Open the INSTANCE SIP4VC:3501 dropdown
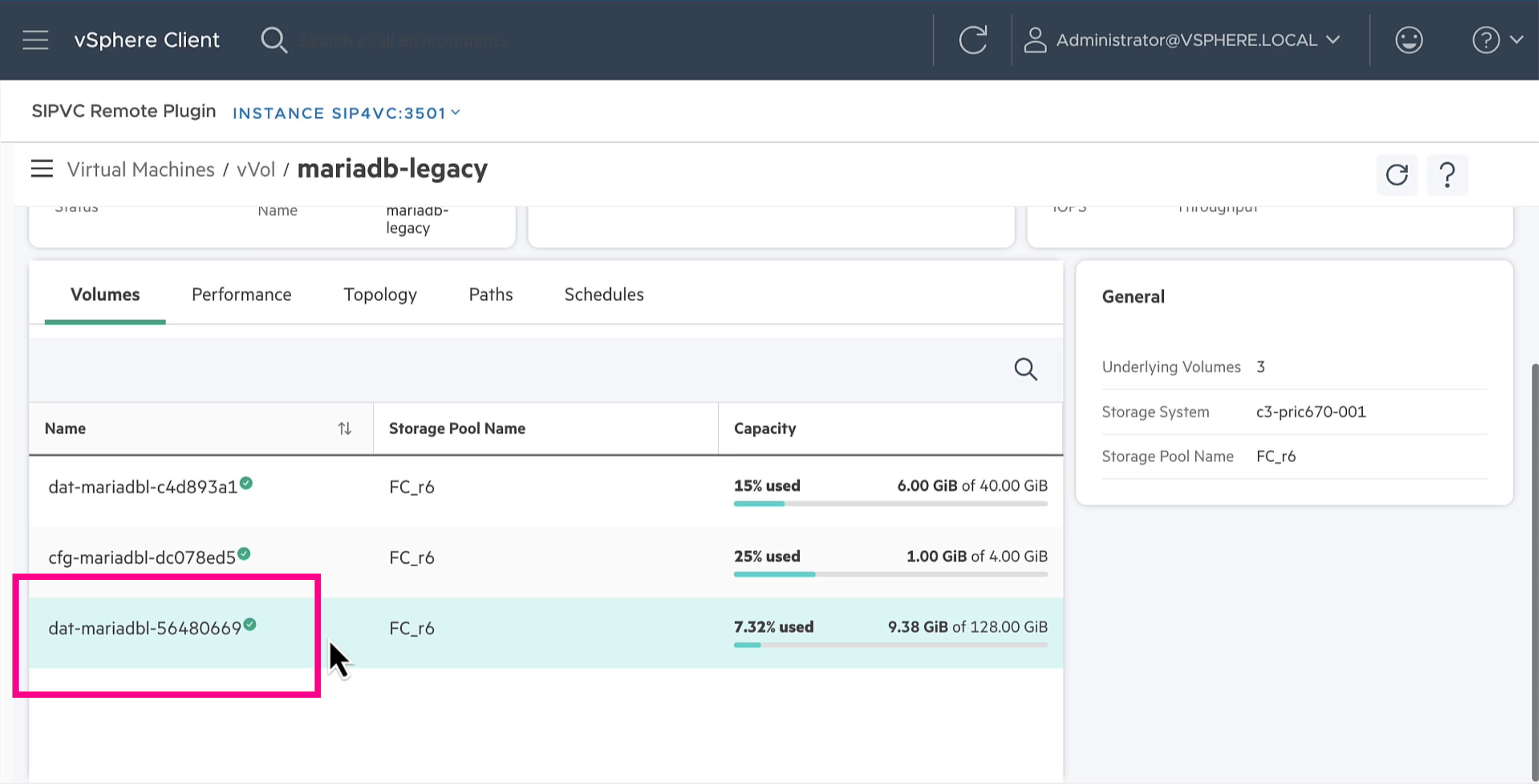Screen dimensions: 1539x784 [x=346, y=113]
